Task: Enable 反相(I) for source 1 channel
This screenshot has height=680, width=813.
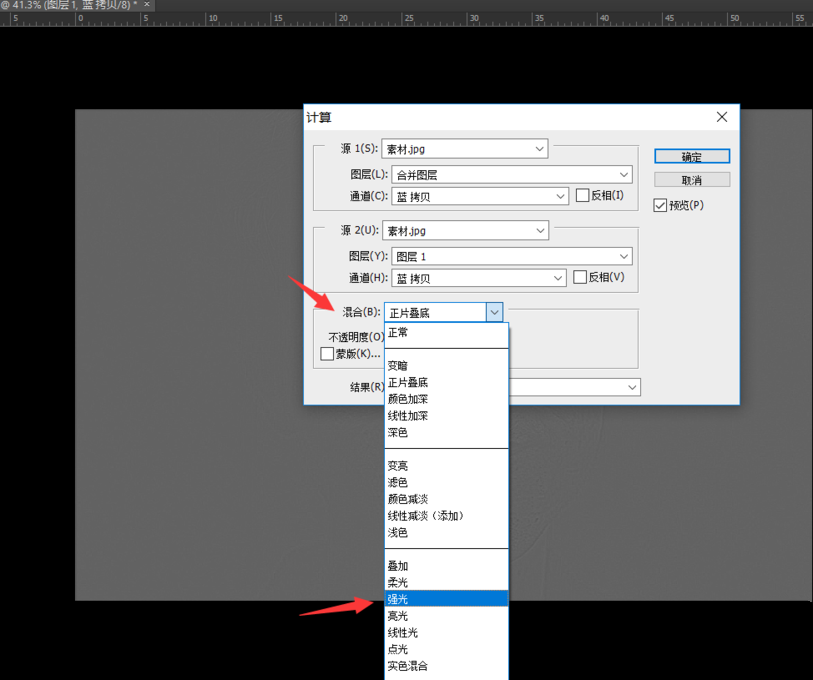Action: [x=582, y=196]
